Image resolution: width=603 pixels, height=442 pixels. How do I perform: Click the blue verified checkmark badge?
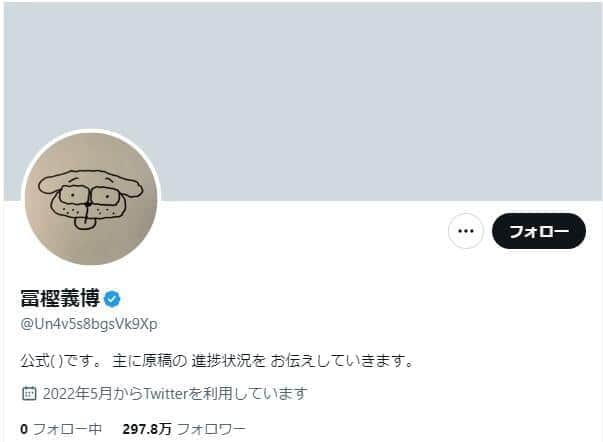click(x=112, y=299)
